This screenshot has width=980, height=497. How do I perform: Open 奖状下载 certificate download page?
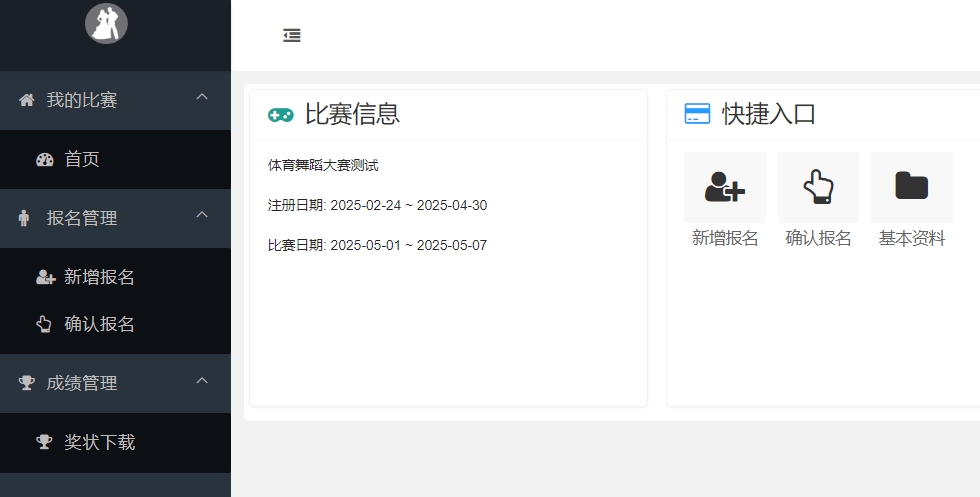[x=99, y=442]
